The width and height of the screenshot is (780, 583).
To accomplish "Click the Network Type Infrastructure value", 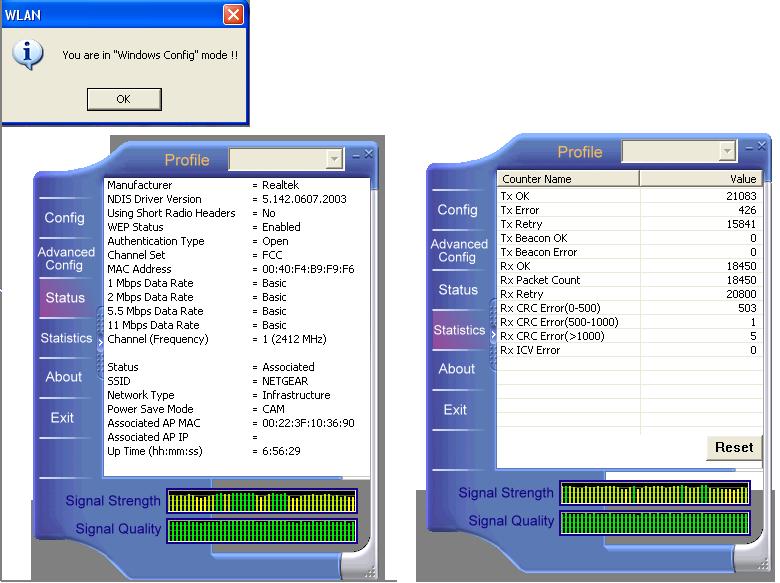I will click(x=296, y=395).
